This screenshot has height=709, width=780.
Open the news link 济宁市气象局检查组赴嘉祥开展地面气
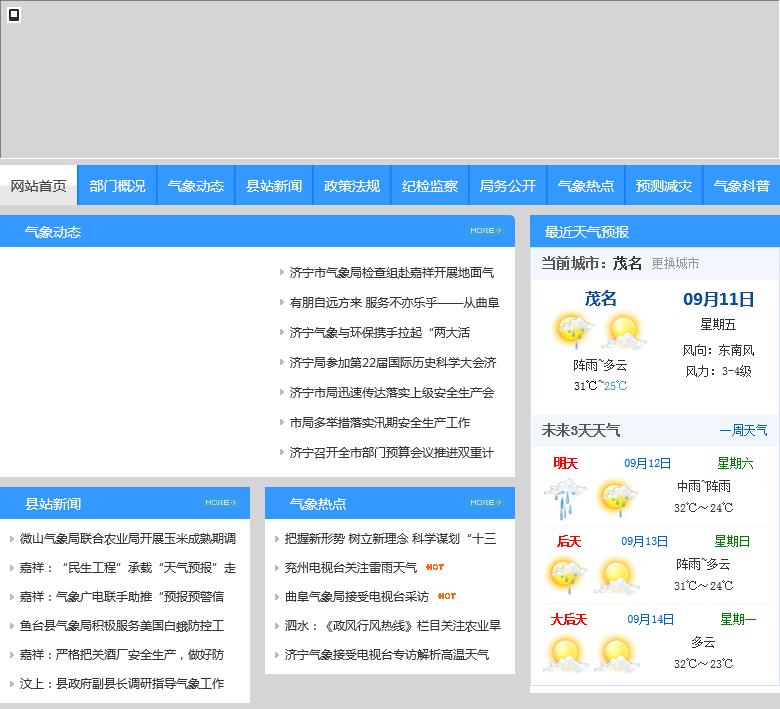tap(391, 273)
